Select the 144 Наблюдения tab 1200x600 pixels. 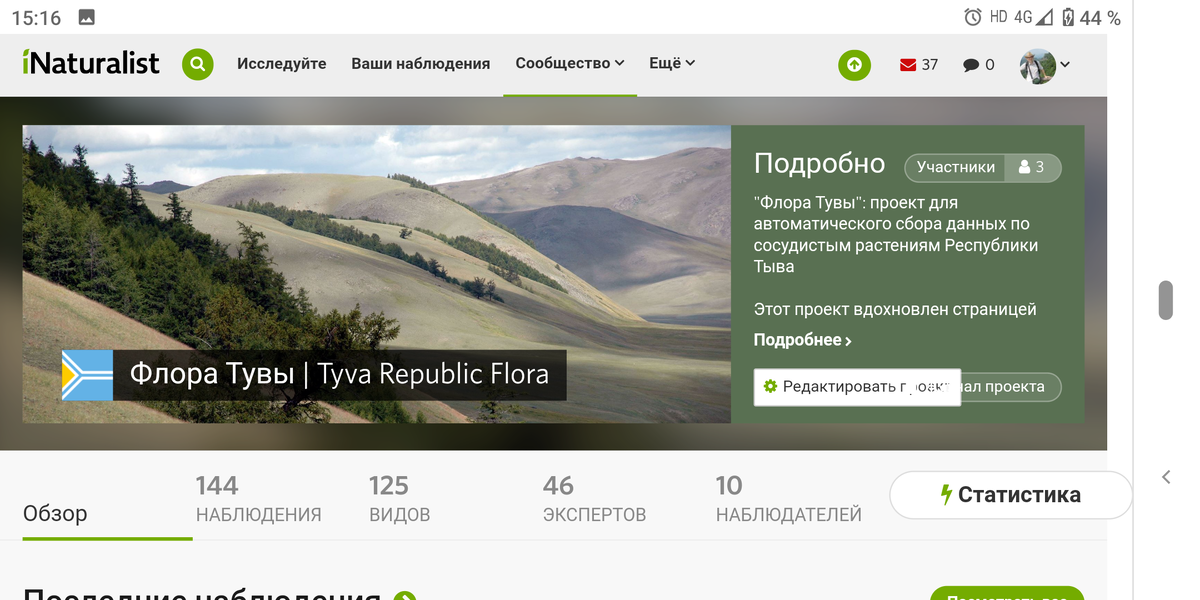[x=259, y=500]
